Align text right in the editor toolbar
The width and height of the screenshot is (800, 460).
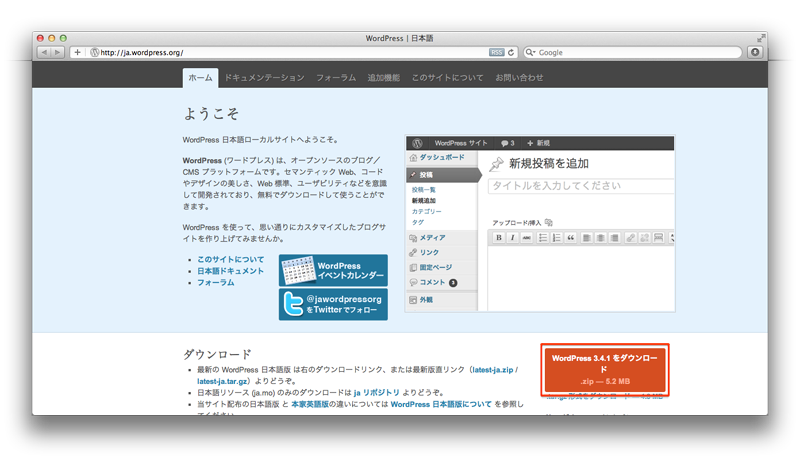point(615,238)
